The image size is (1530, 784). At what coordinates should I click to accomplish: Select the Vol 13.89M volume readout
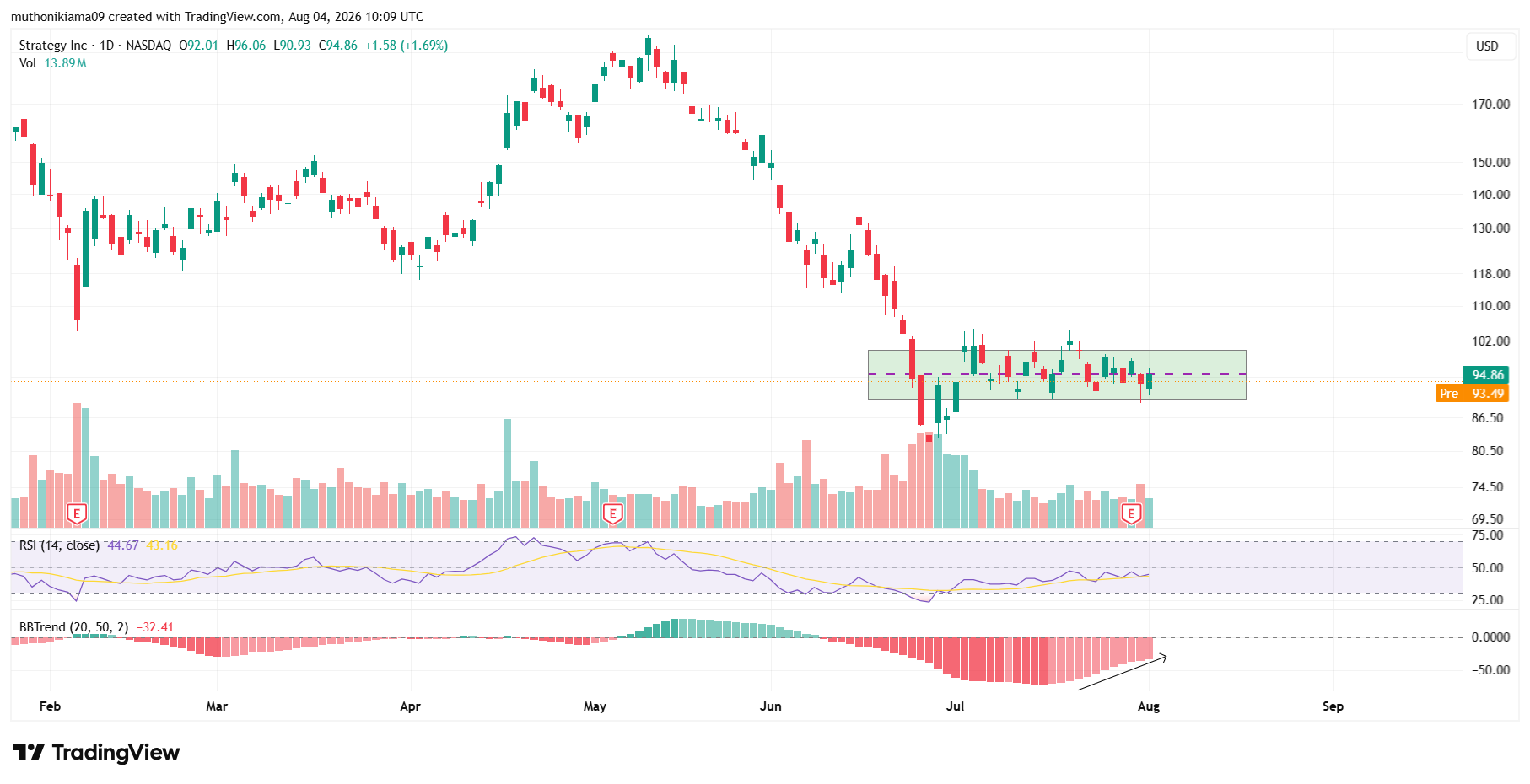52,63
